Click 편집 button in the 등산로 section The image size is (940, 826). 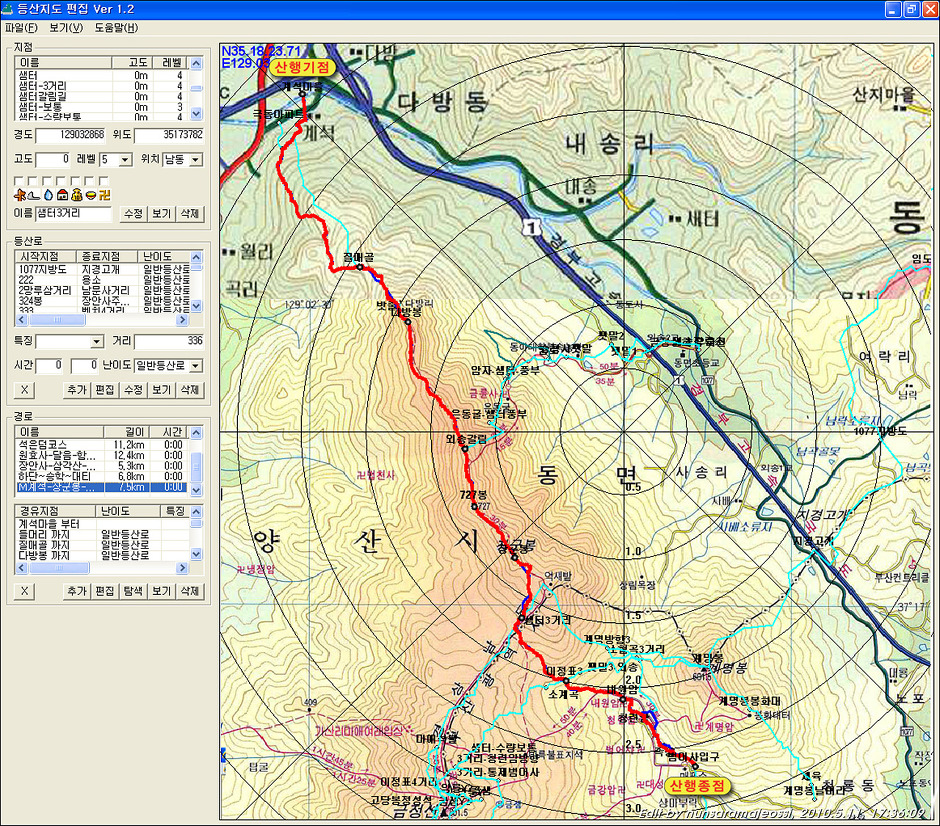pyautogui.click(x=105, y=390)
